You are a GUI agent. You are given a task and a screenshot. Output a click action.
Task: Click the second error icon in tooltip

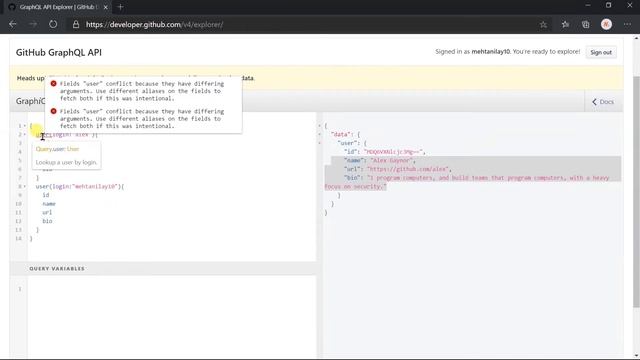(53, 111)
